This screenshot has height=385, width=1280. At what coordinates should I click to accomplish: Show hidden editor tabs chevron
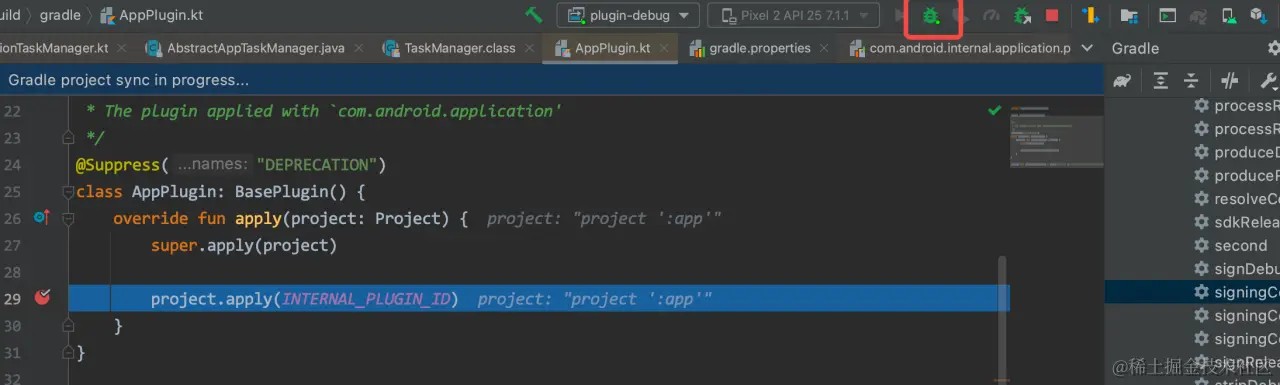1088,48
